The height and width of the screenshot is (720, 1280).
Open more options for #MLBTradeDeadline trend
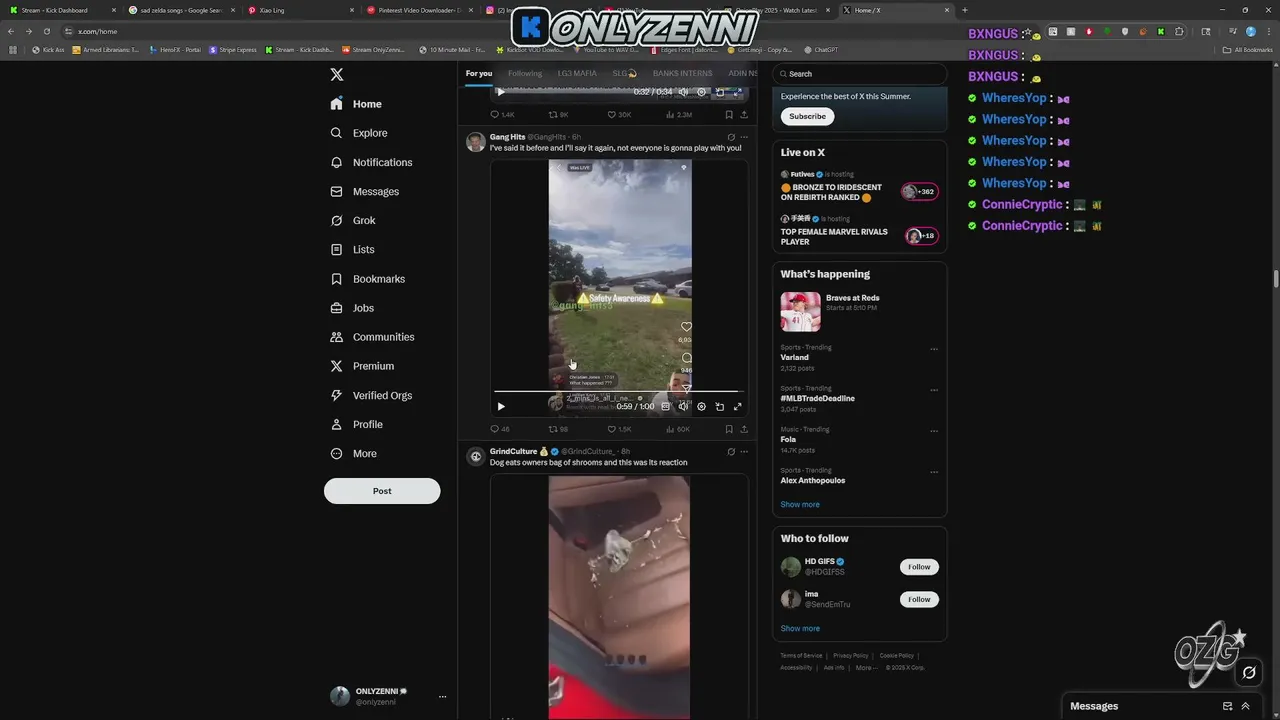(934, 391)
